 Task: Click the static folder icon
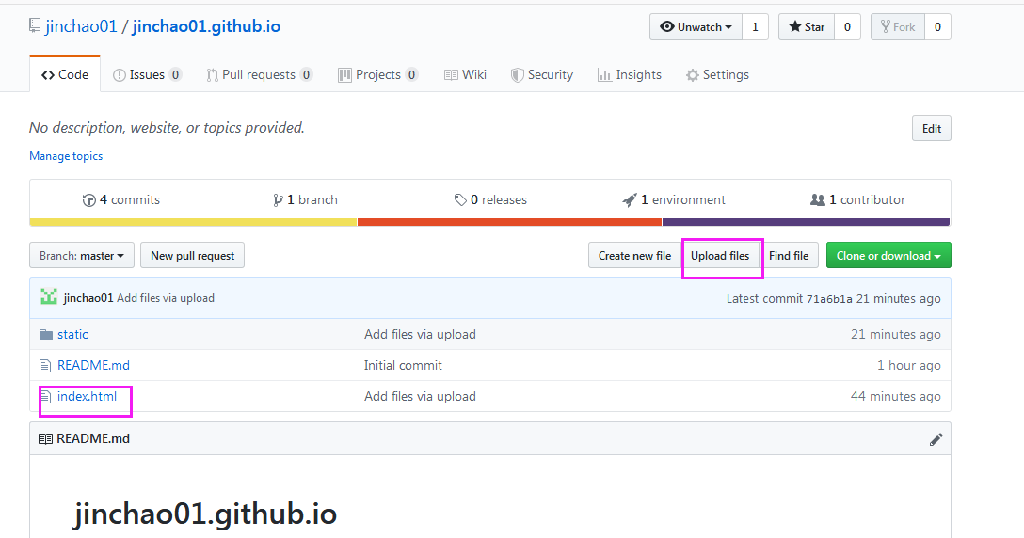click(x=46, y=334)
